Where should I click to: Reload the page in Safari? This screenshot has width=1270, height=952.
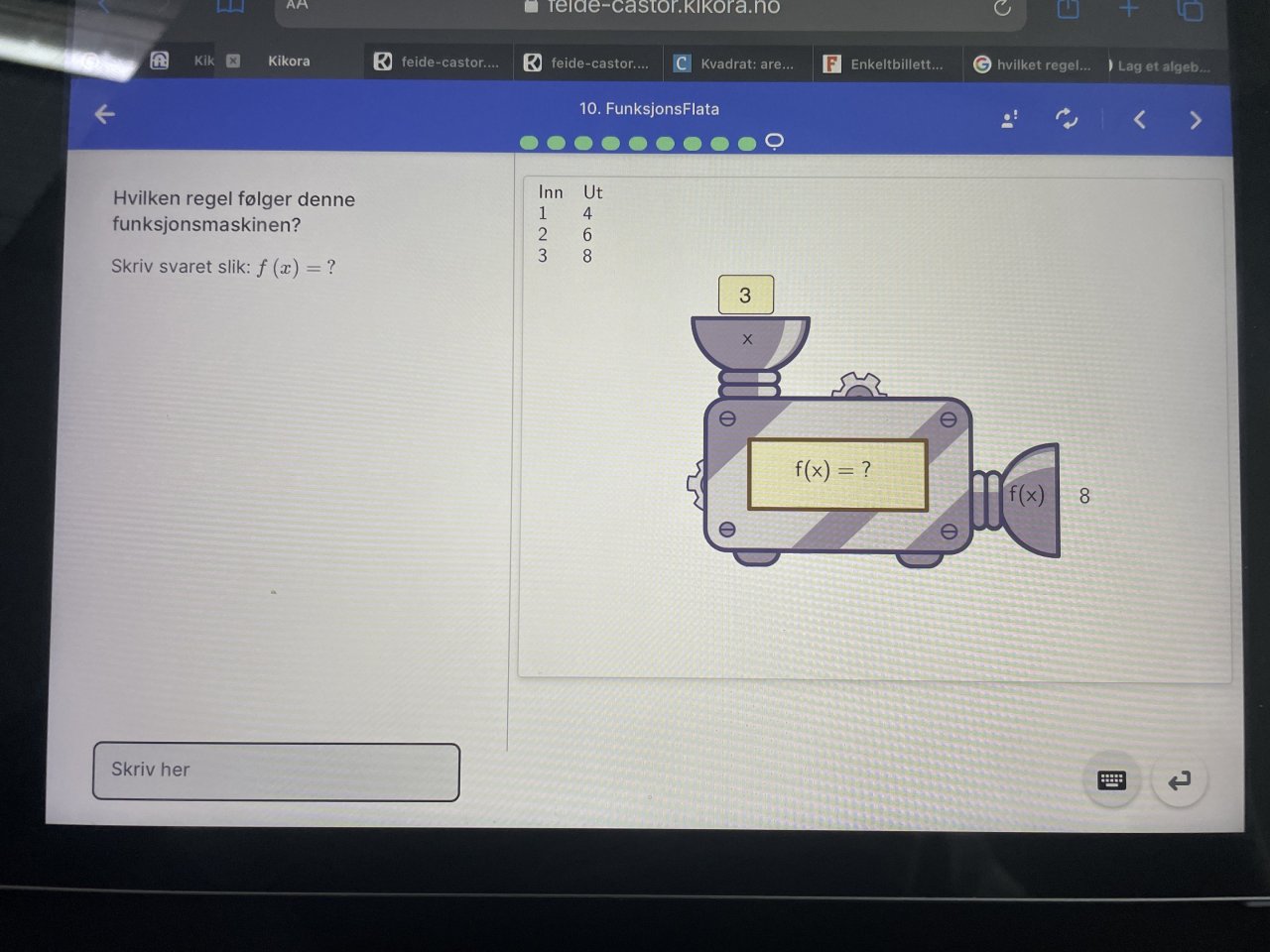pos(1002,8)
